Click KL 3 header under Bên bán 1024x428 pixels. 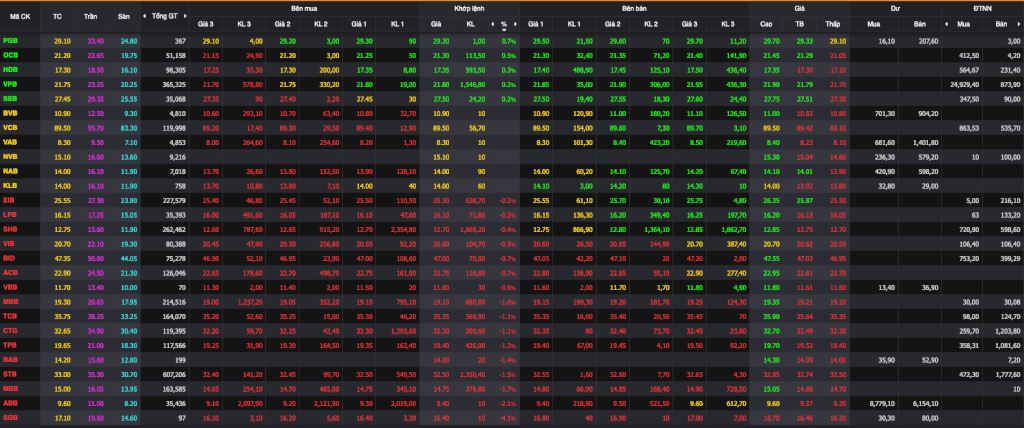click(x=728, y=24)
